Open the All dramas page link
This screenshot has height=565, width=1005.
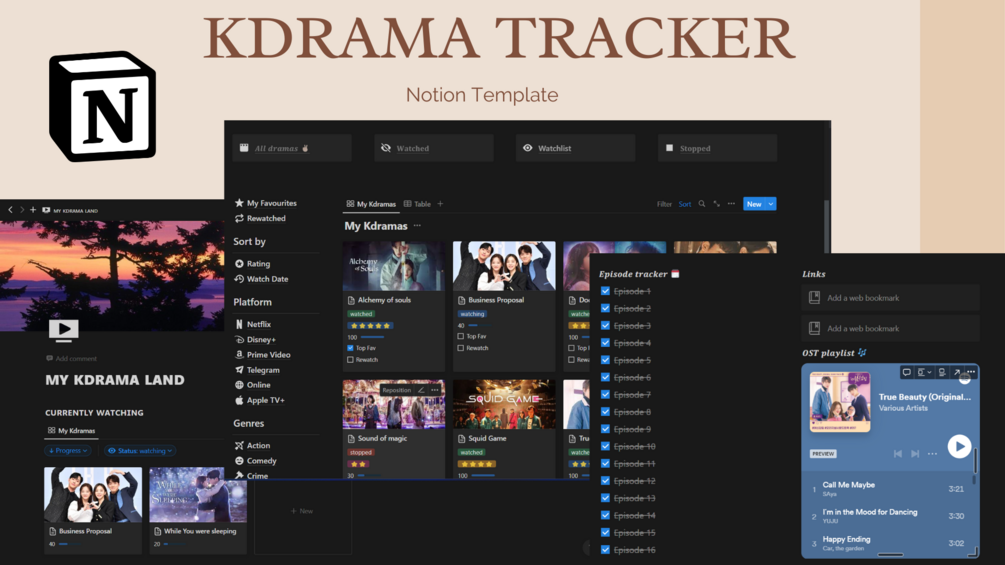292,148
